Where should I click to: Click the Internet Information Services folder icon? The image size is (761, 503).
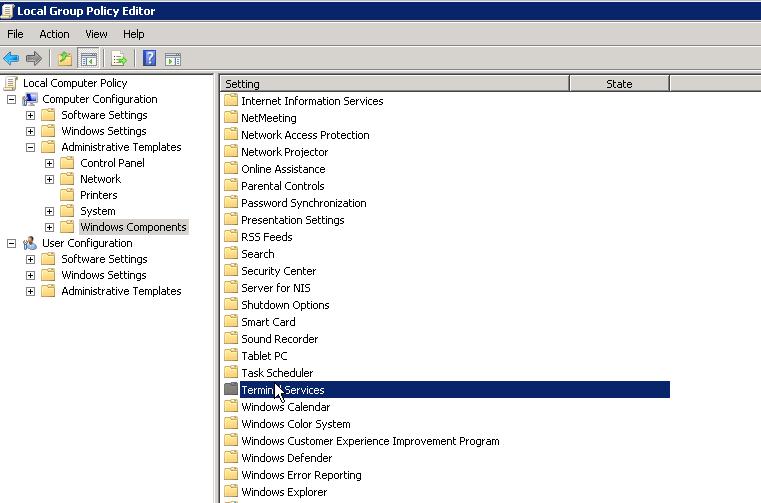[x=231, y=101]
